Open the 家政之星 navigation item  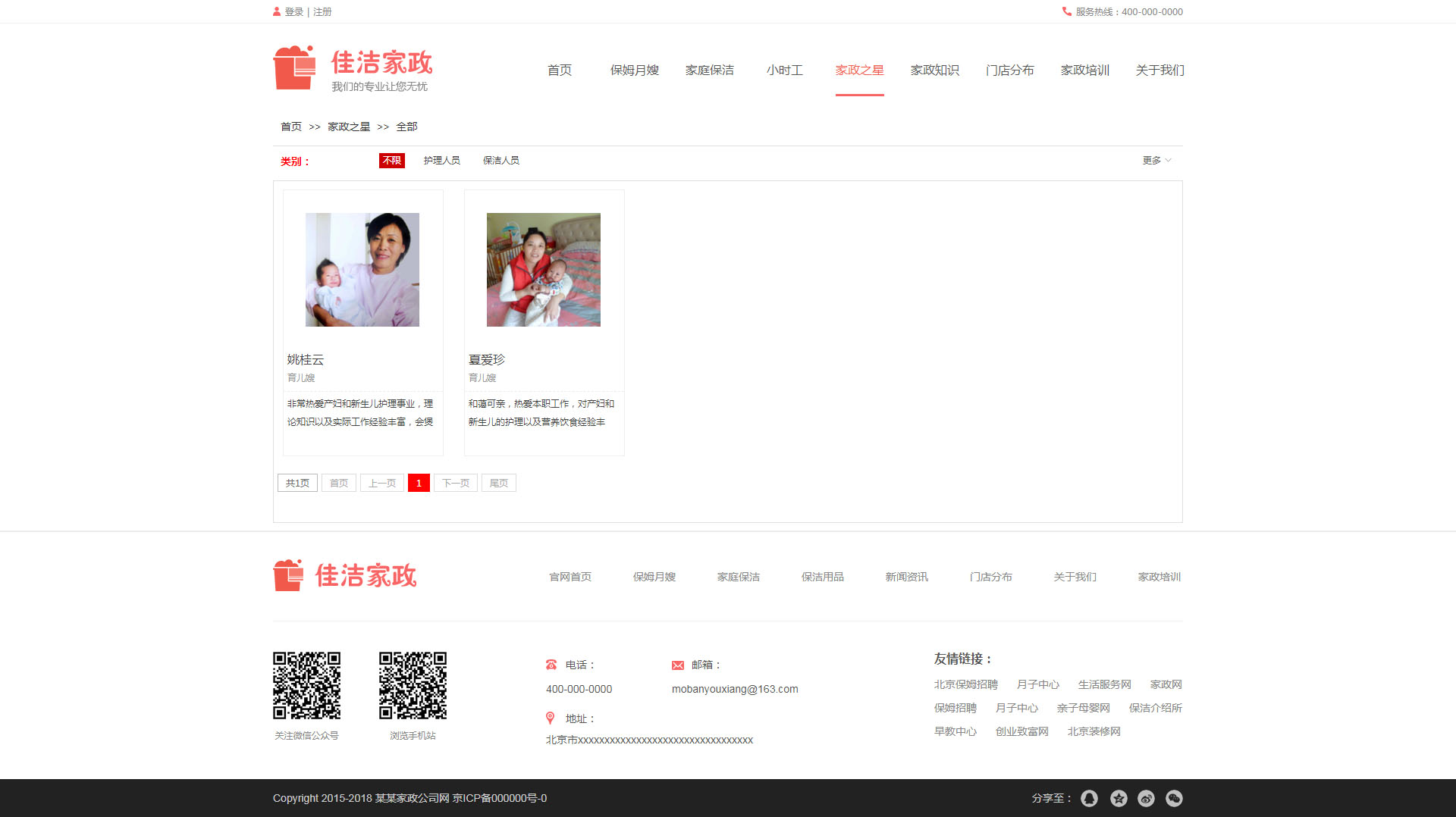point(860,70)
